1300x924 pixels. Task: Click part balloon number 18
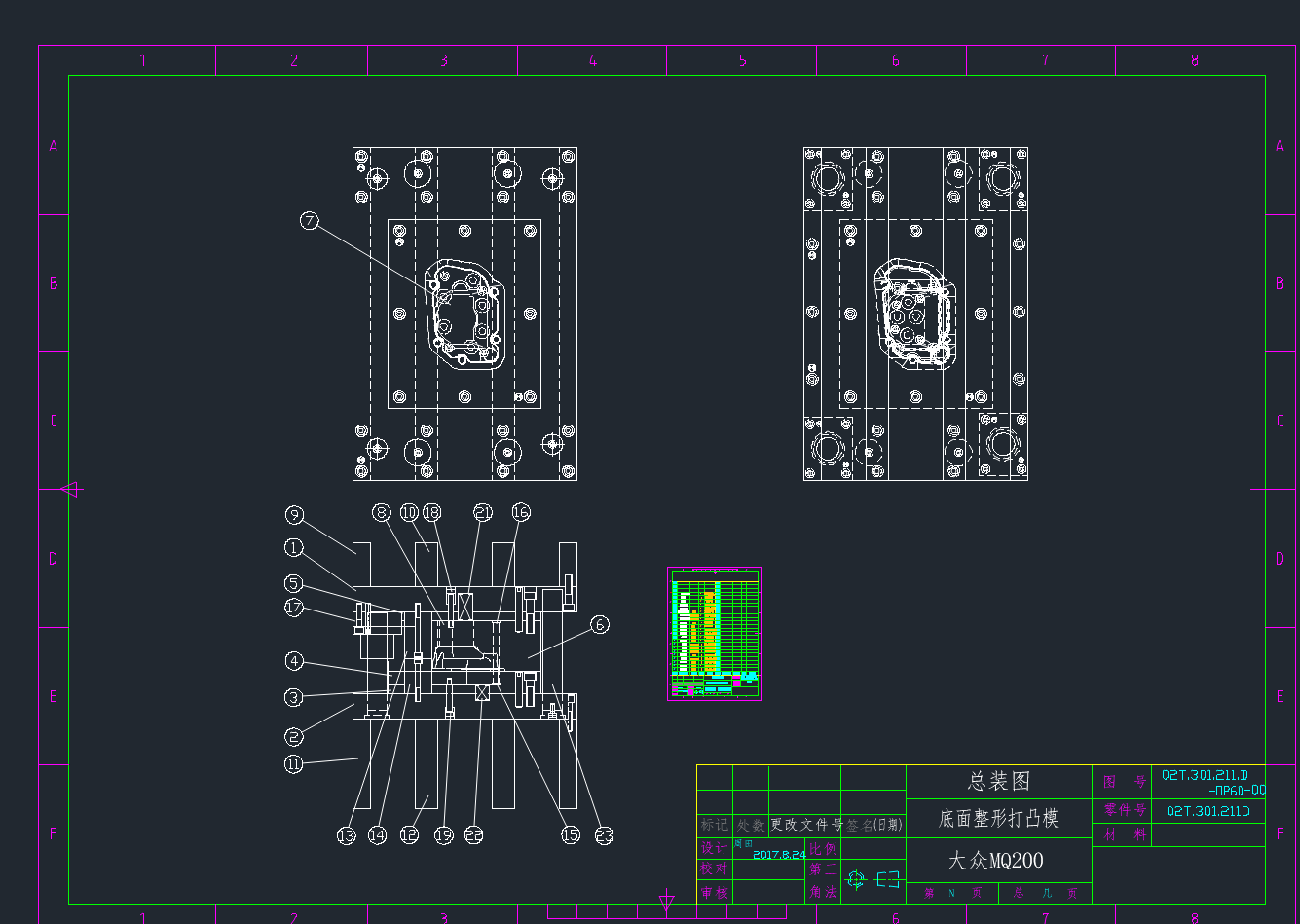tap(431, 512)
